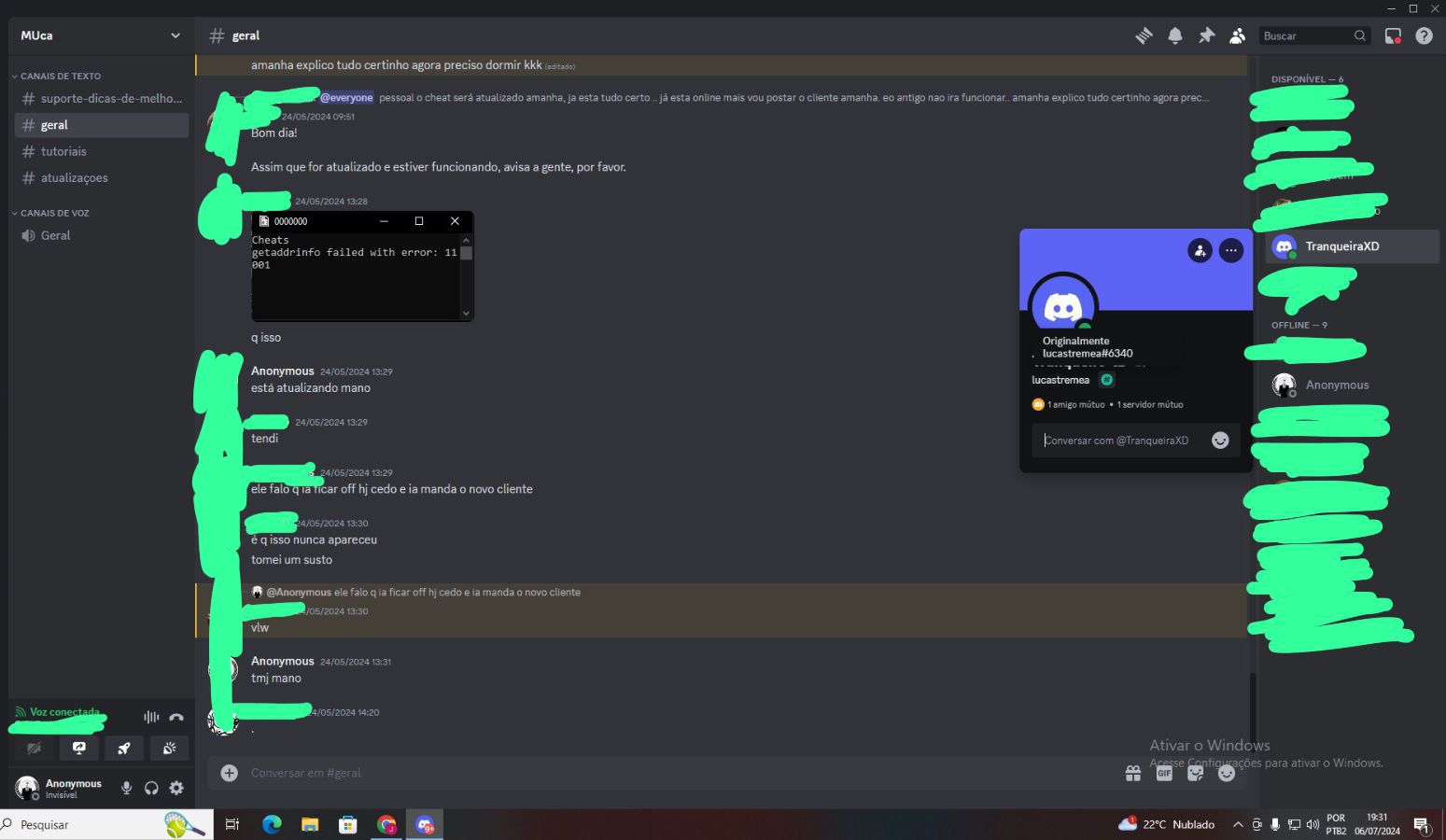Mute the microphone
Image resolution: width=1446 pixels, height=840 pixels.
126,788
